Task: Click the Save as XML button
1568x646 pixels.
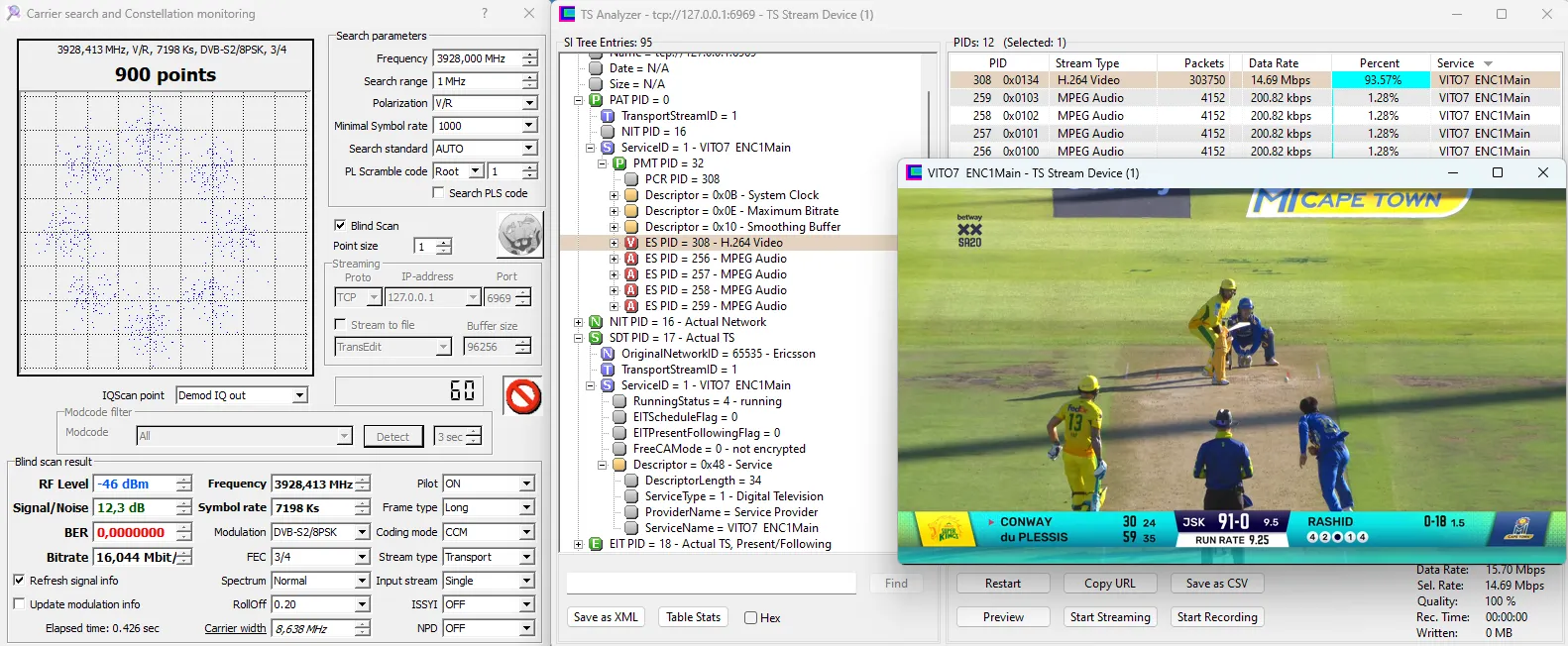Action: (x=606, y=617)
